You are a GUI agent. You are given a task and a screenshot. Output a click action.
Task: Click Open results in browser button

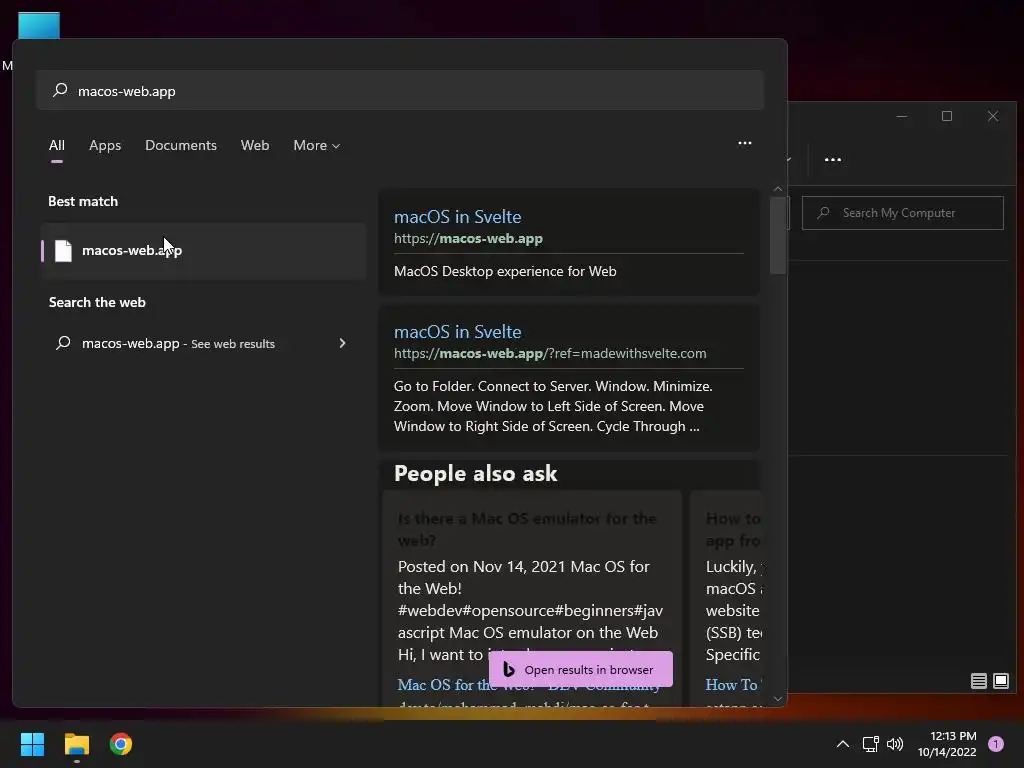581,669
